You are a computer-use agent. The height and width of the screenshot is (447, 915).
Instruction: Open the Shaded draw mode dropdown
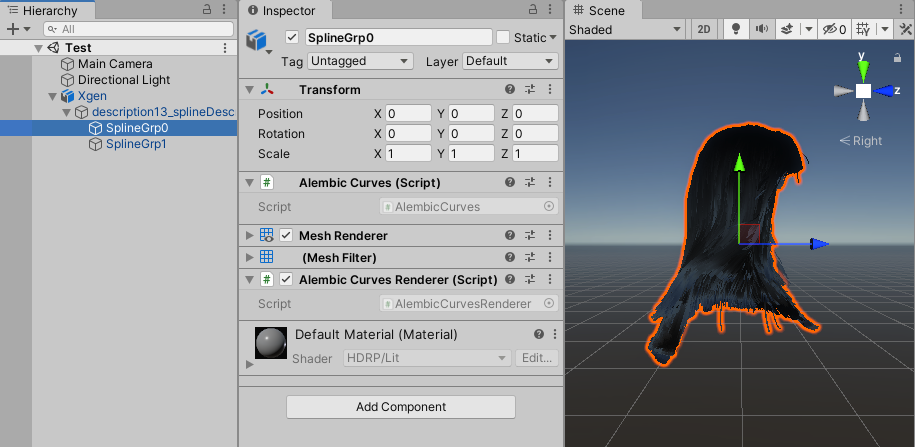tap(626, 30)
